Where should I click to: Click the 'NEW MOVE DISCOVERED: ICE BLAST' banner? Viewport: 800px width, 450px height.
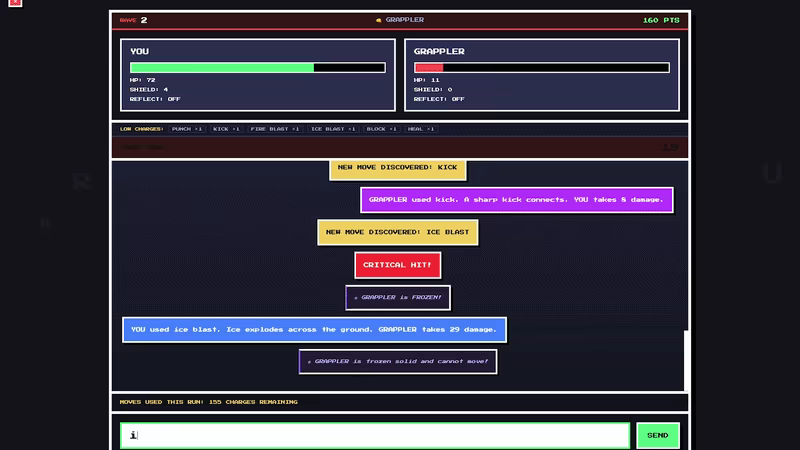(397, 232)
